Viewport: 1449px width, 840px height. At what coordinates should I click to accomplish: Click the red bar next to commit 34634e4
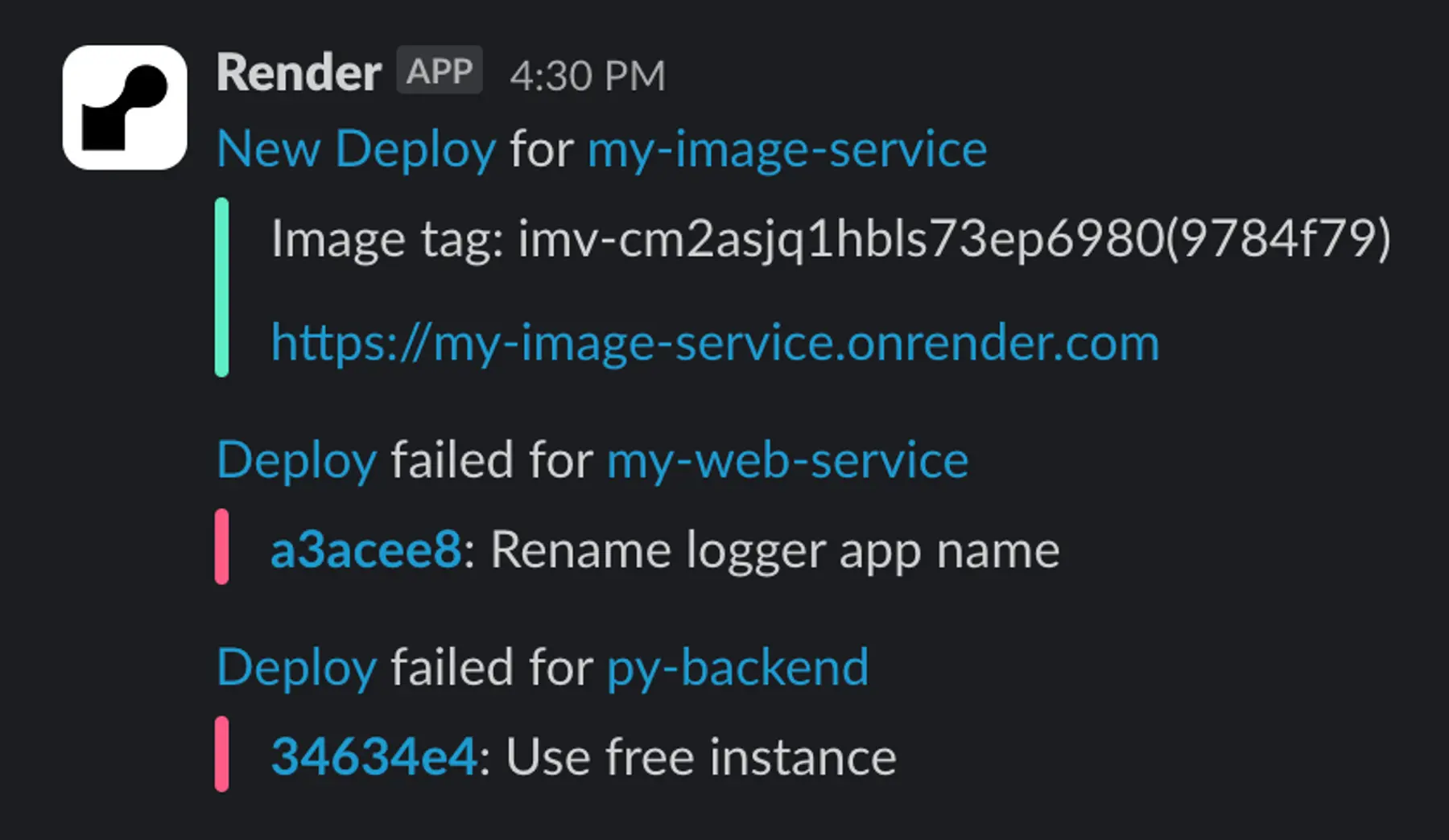(222, 755)
